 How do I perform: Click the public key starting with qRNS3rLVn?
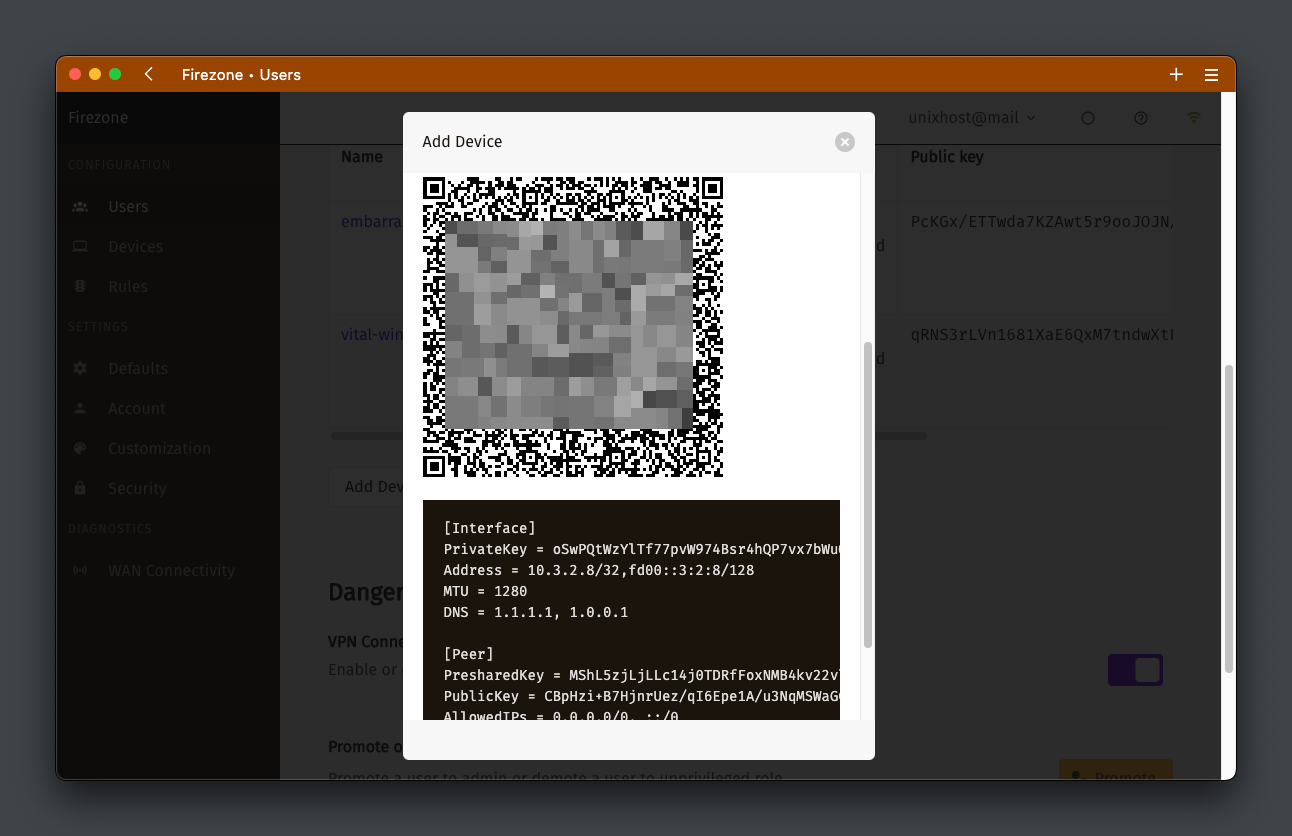tap(1041, 335)
